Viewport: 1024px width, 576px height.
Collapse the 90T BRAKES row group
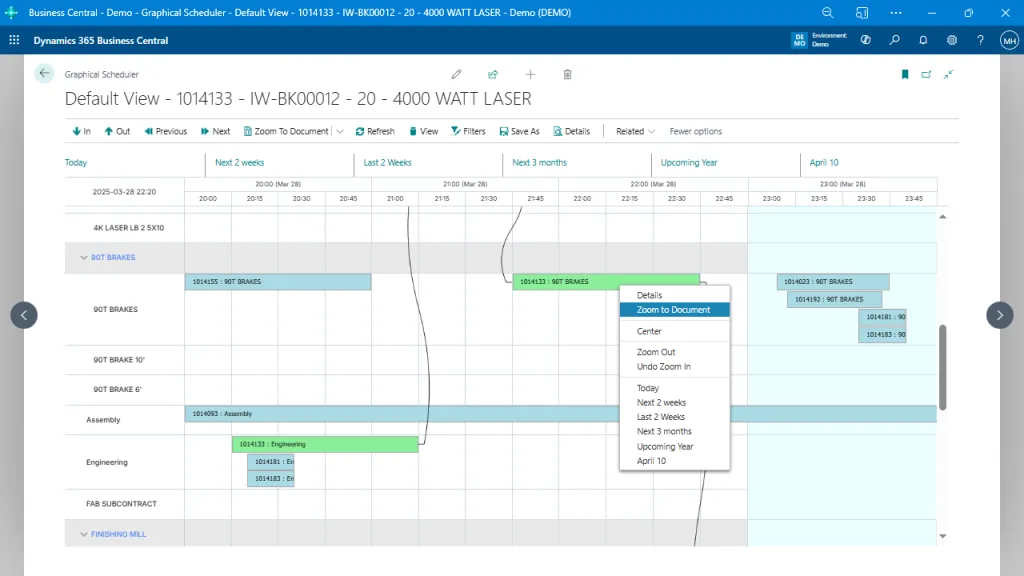[84, 257]
